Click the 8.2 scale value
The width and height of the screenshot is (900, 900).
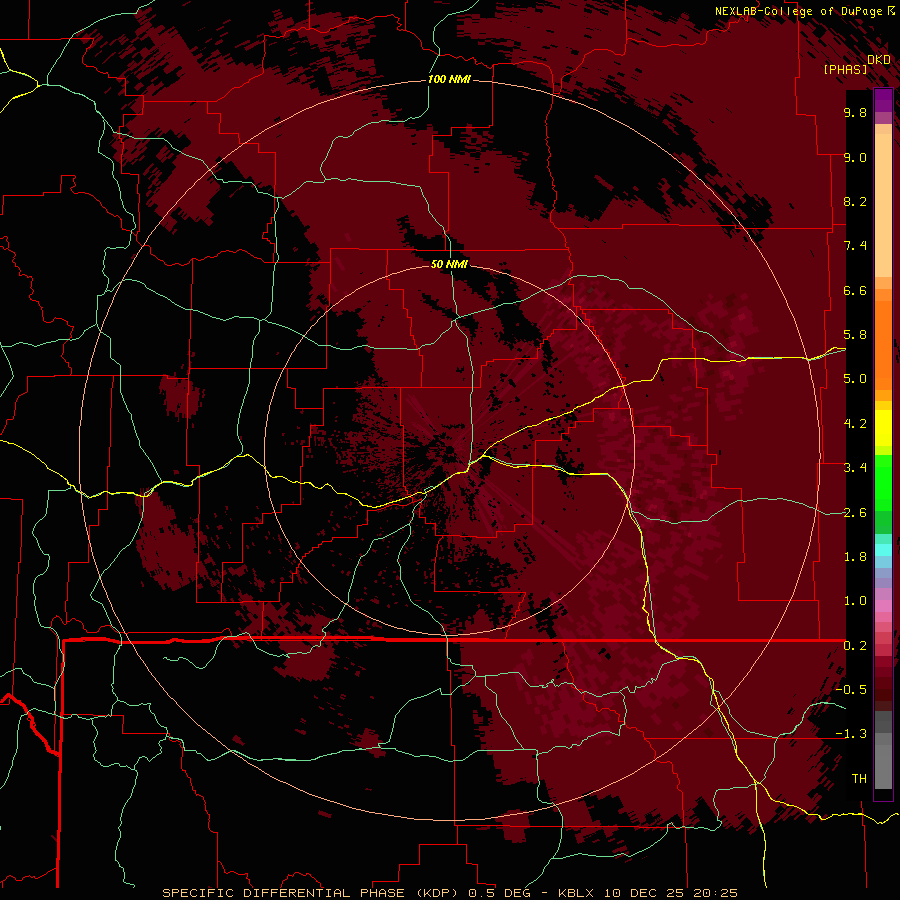tap(855, 201)
